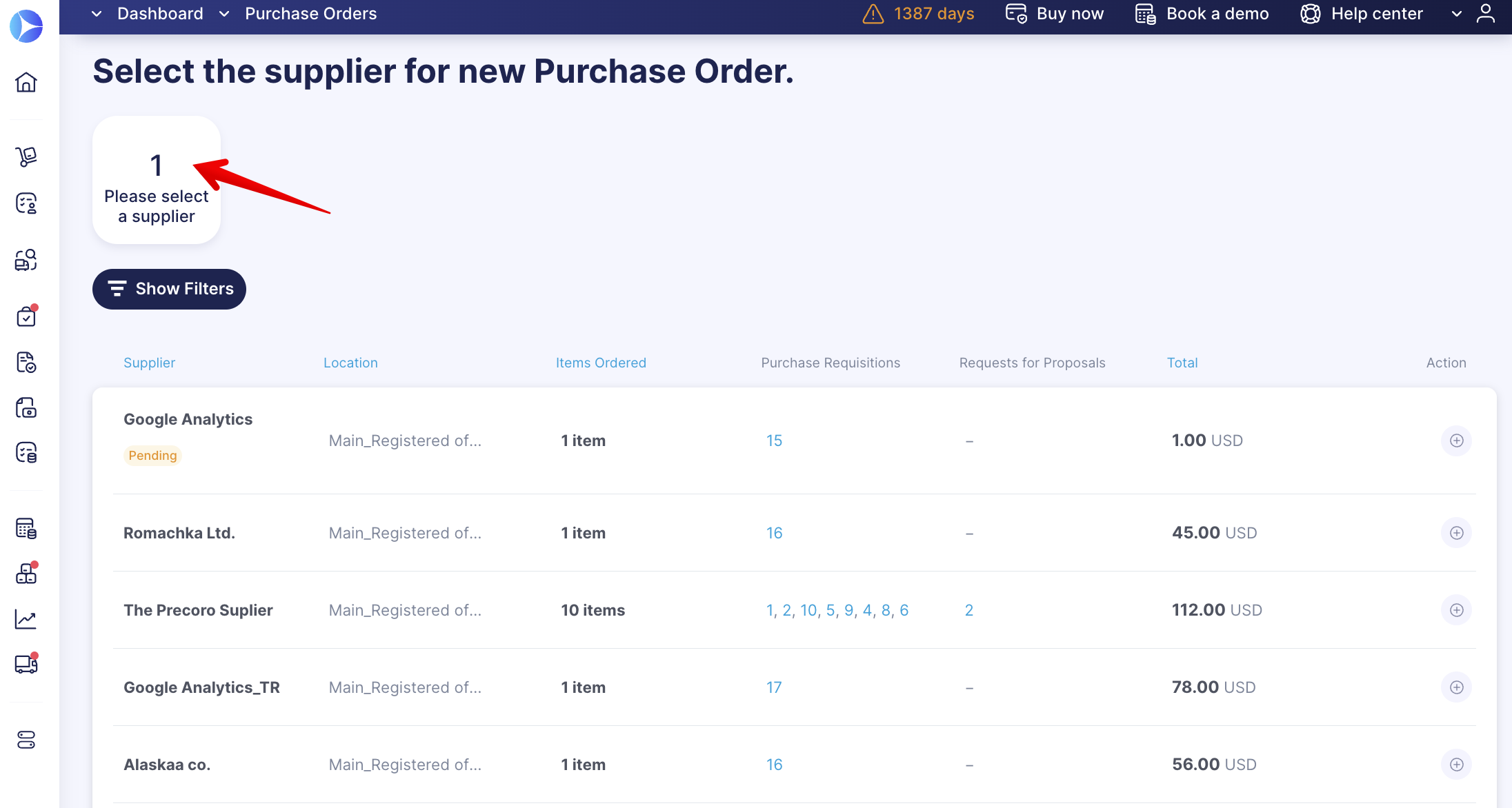Screen dimensions: 1512x808
Task: Go to Purchase Orders in breadcrumb
Action: click(x=311, y=14)
